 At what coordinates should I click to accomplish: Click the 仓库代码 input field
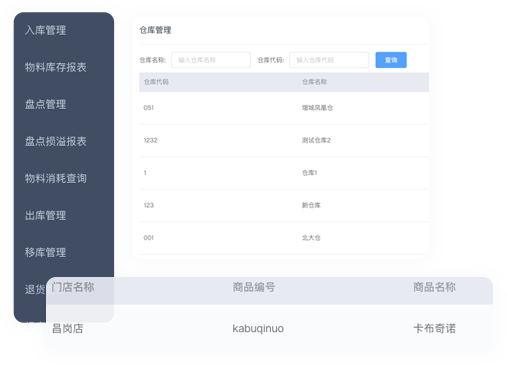(329, 60)
